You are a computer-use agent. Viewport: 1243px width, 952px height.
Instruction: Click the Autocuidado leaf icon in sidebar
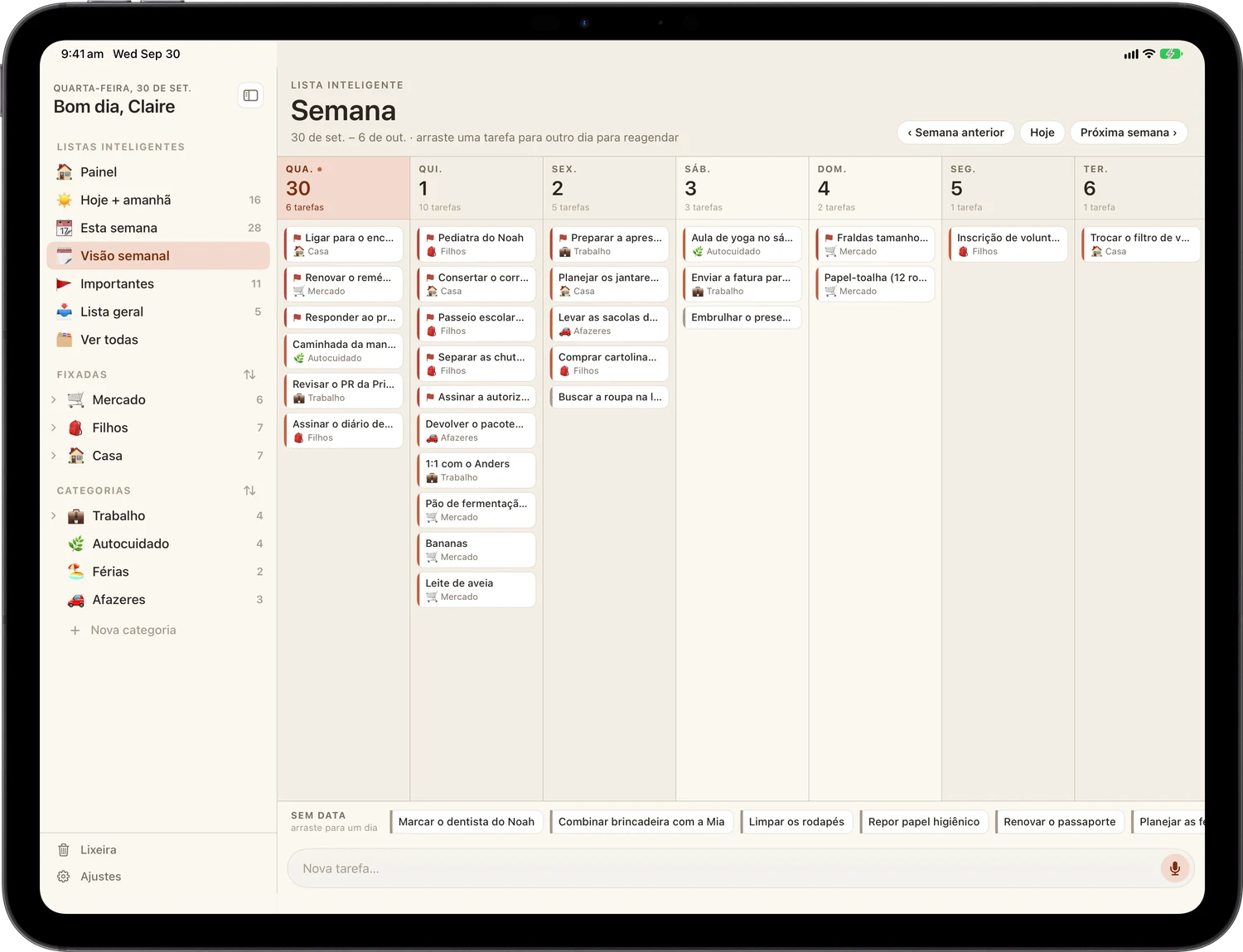click(x=76, y=544)
